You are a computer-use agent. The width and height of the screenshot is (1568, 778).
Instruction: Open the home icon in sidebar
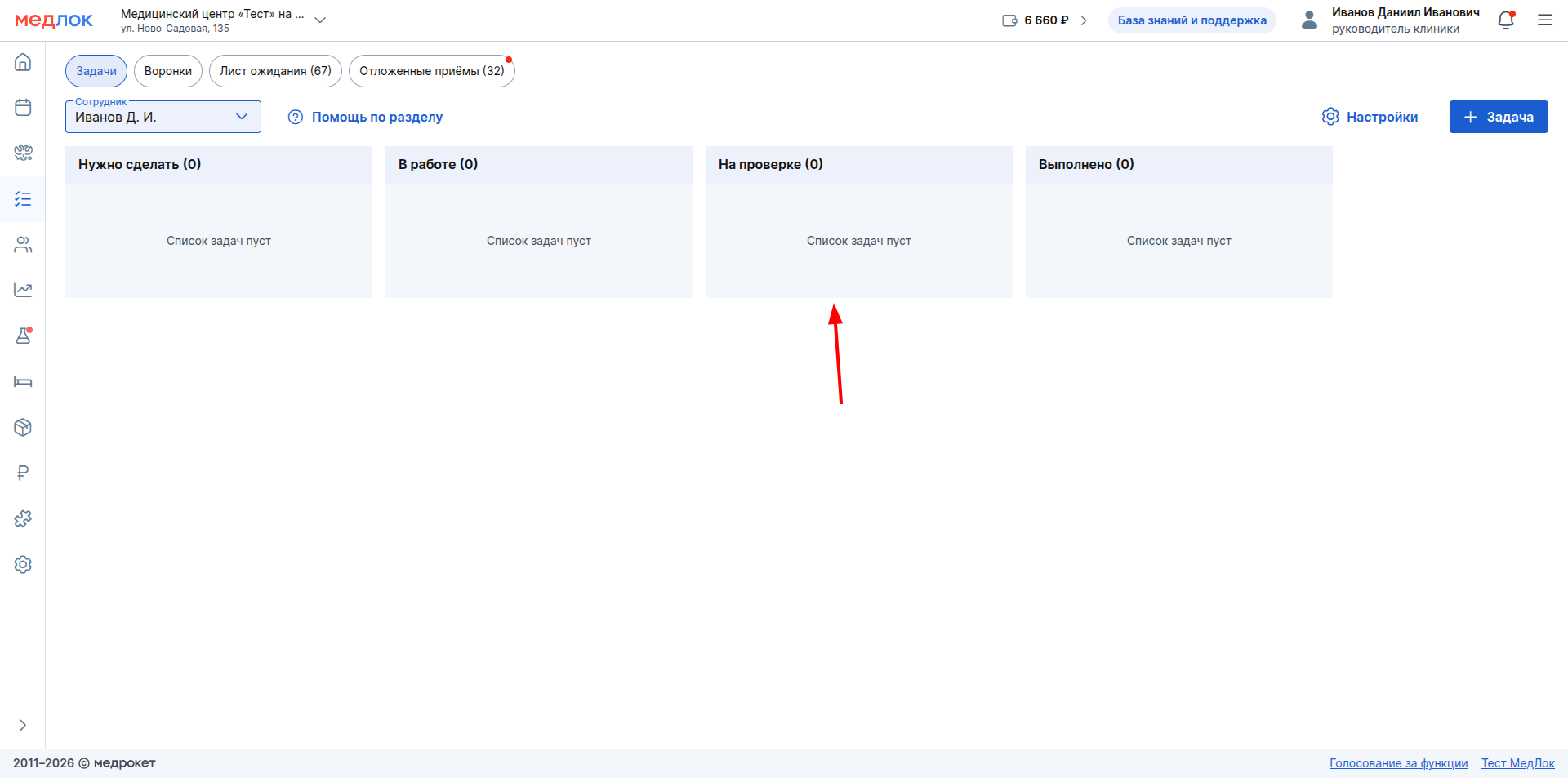[x=23, y=62]
